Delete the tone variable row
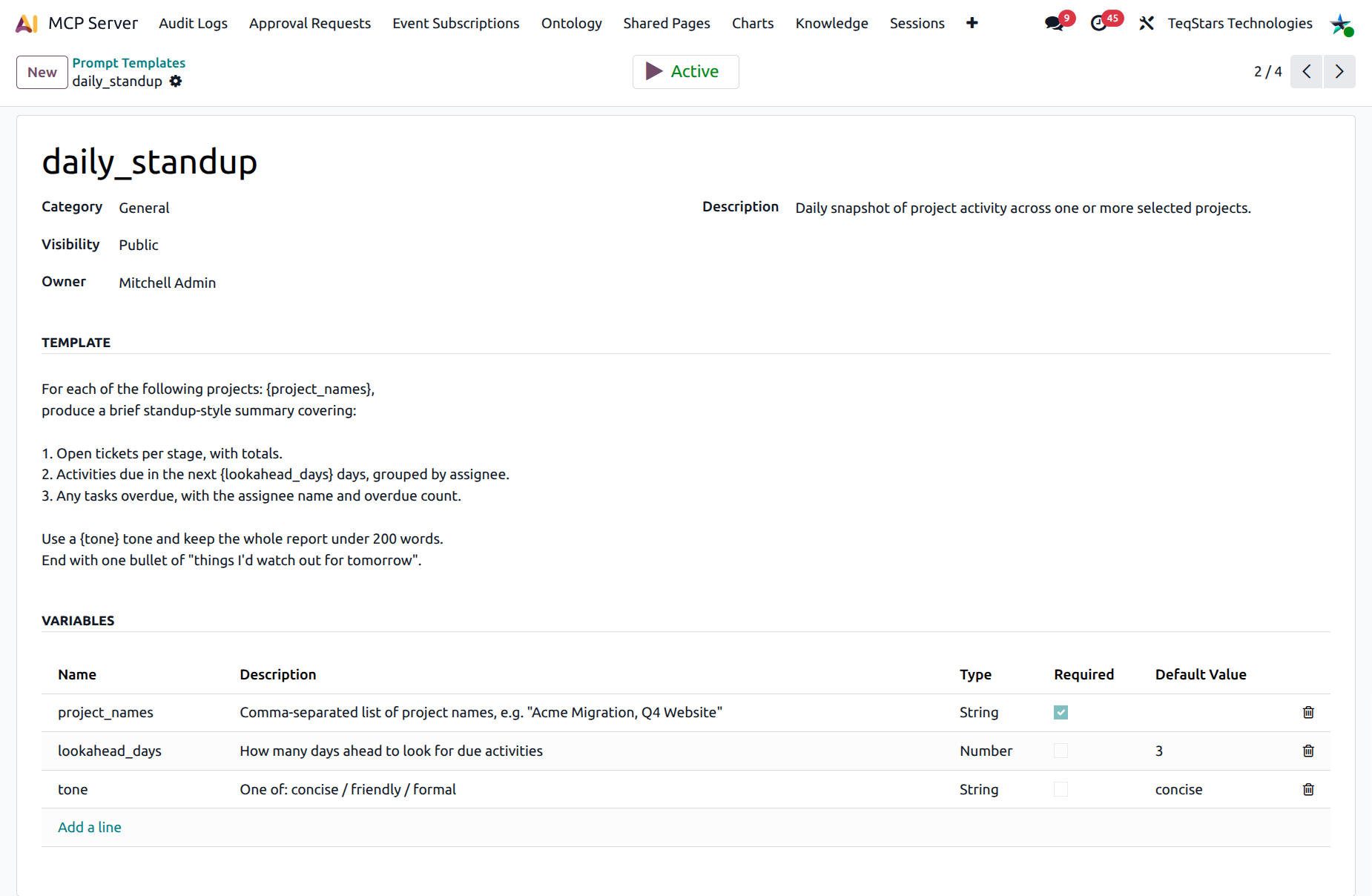The height and width of the screenshot is (896, 1372). pyautogui.click(x=1308, y=789)
